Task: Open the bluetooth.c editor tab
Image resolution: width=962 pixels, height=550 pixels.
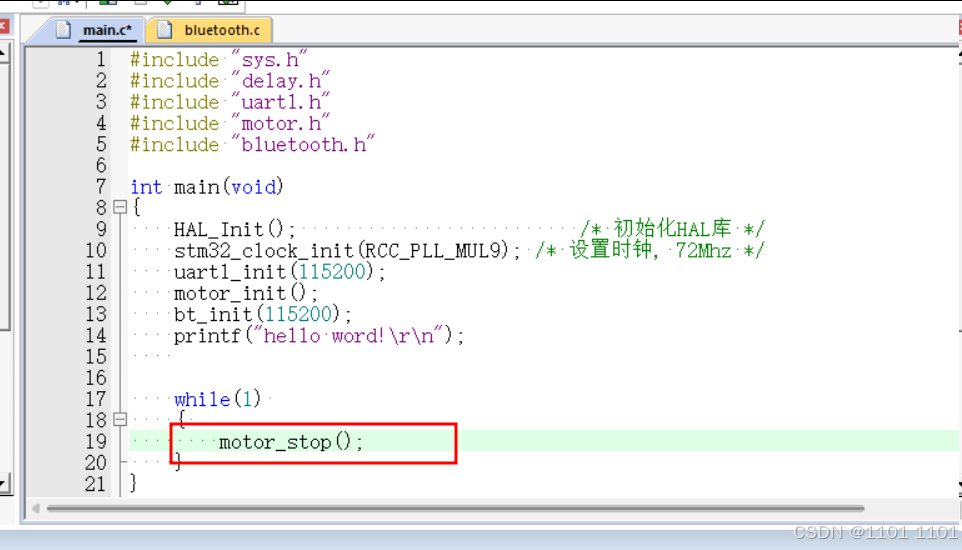Action: point(210,30)
